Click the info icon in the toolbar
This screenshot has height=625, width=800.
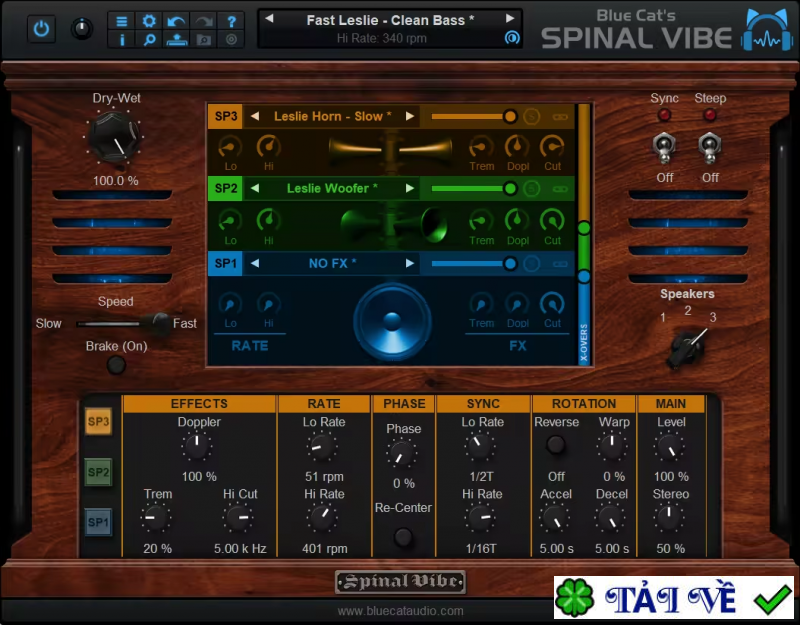tap(122, 41)
